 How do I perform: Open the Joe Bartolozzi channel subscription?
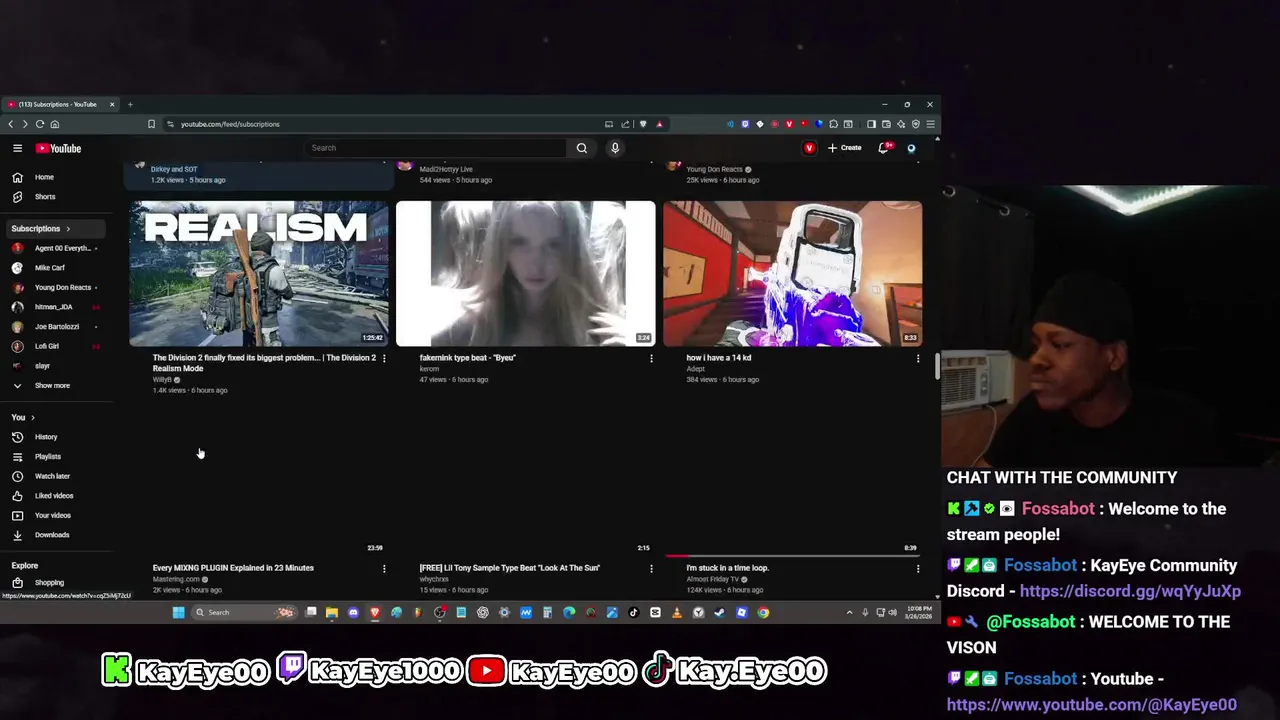[x=57, y=326]
